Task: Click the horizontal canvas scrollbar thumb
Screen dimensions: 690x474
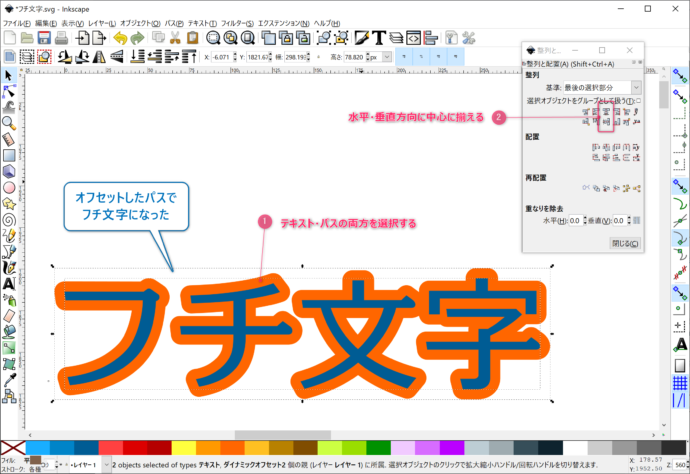Action: click(x=283, y=435)
